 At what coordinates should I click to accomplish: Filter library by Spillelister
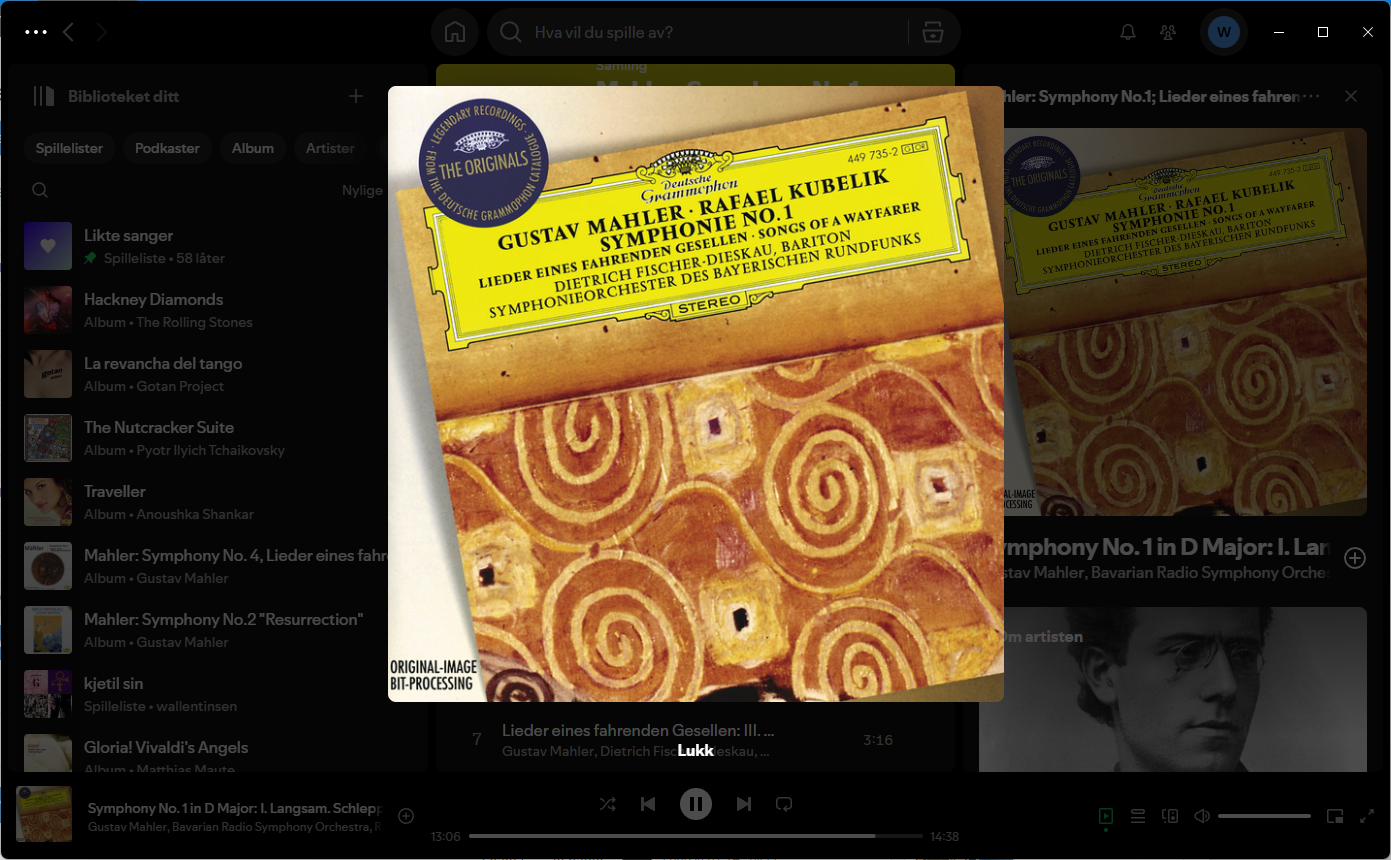pyautogui.click(x=70, y=148)
